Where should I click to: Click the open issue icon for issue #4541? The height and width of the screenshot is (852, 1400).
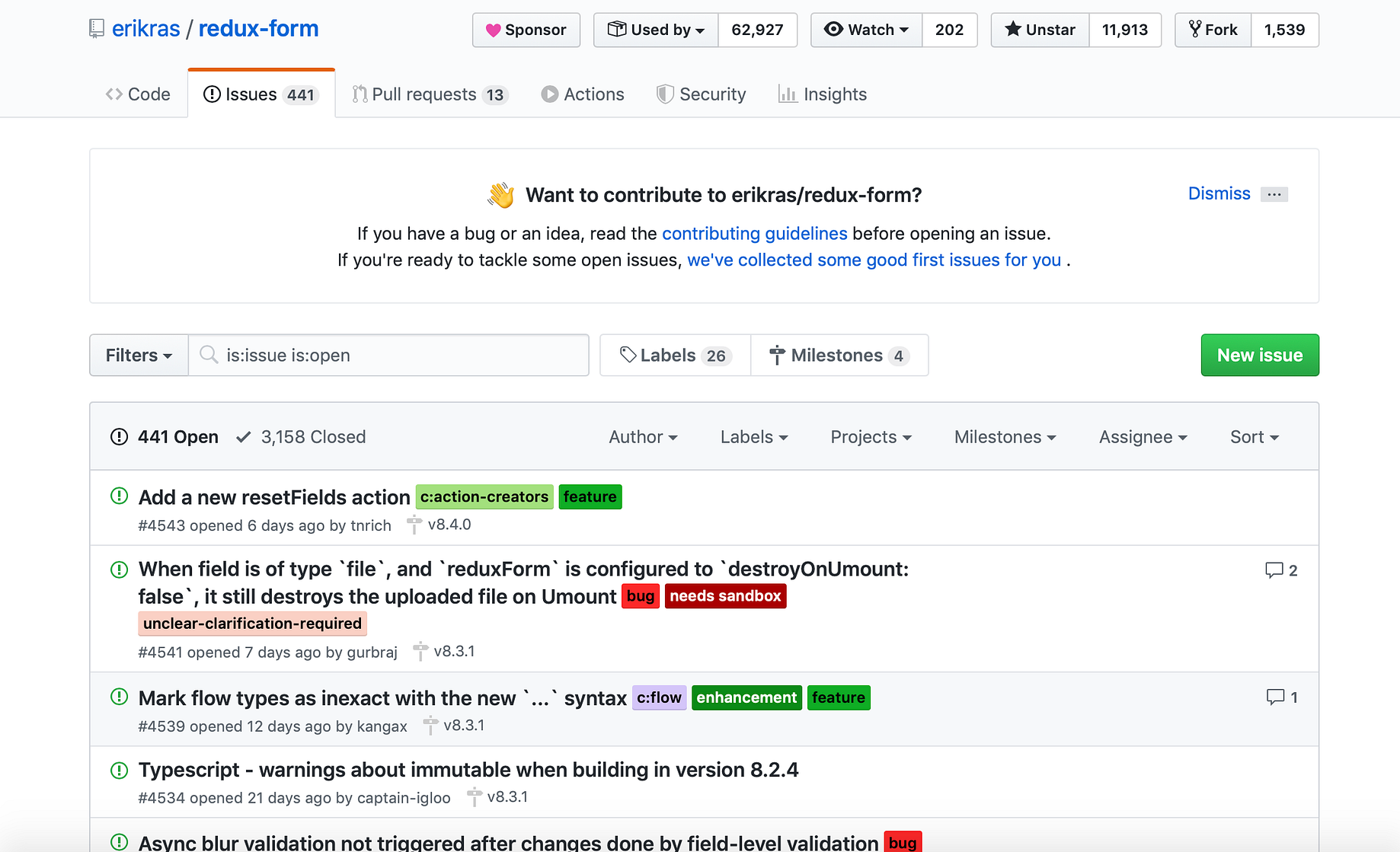pyautogui.click(x=120, y=570)
